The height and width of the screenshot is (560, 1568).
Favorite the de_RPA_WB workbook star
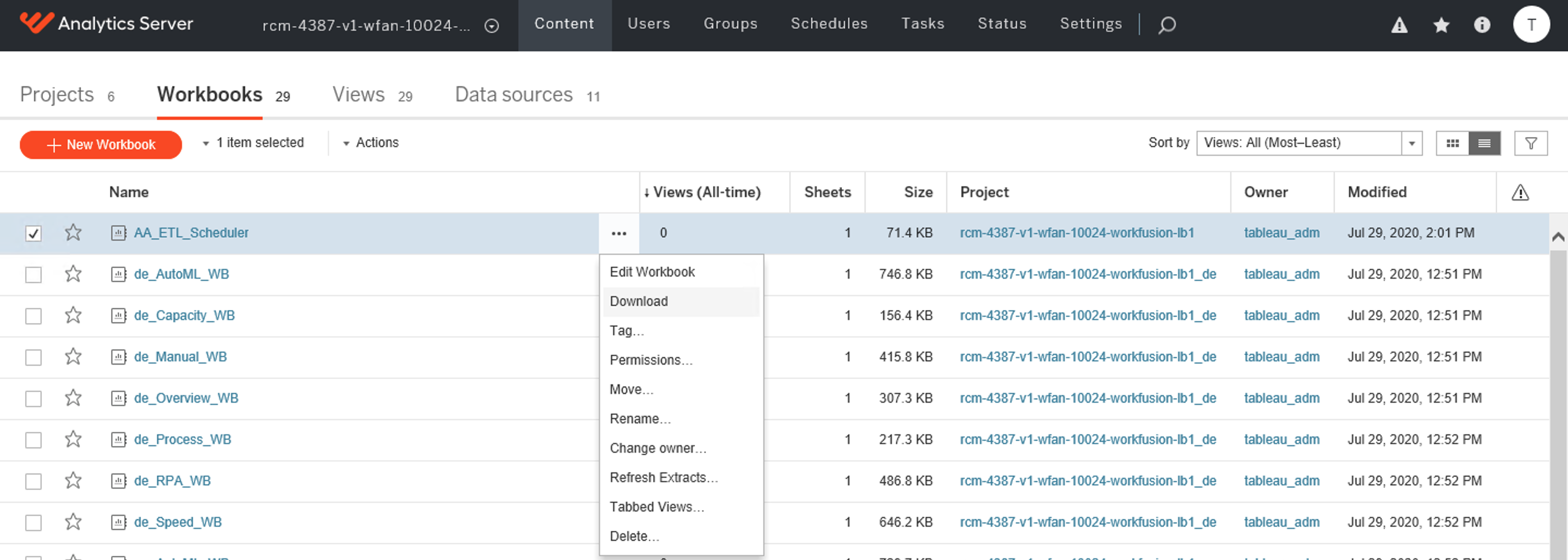pyautogui.click(x=73, y=480)
